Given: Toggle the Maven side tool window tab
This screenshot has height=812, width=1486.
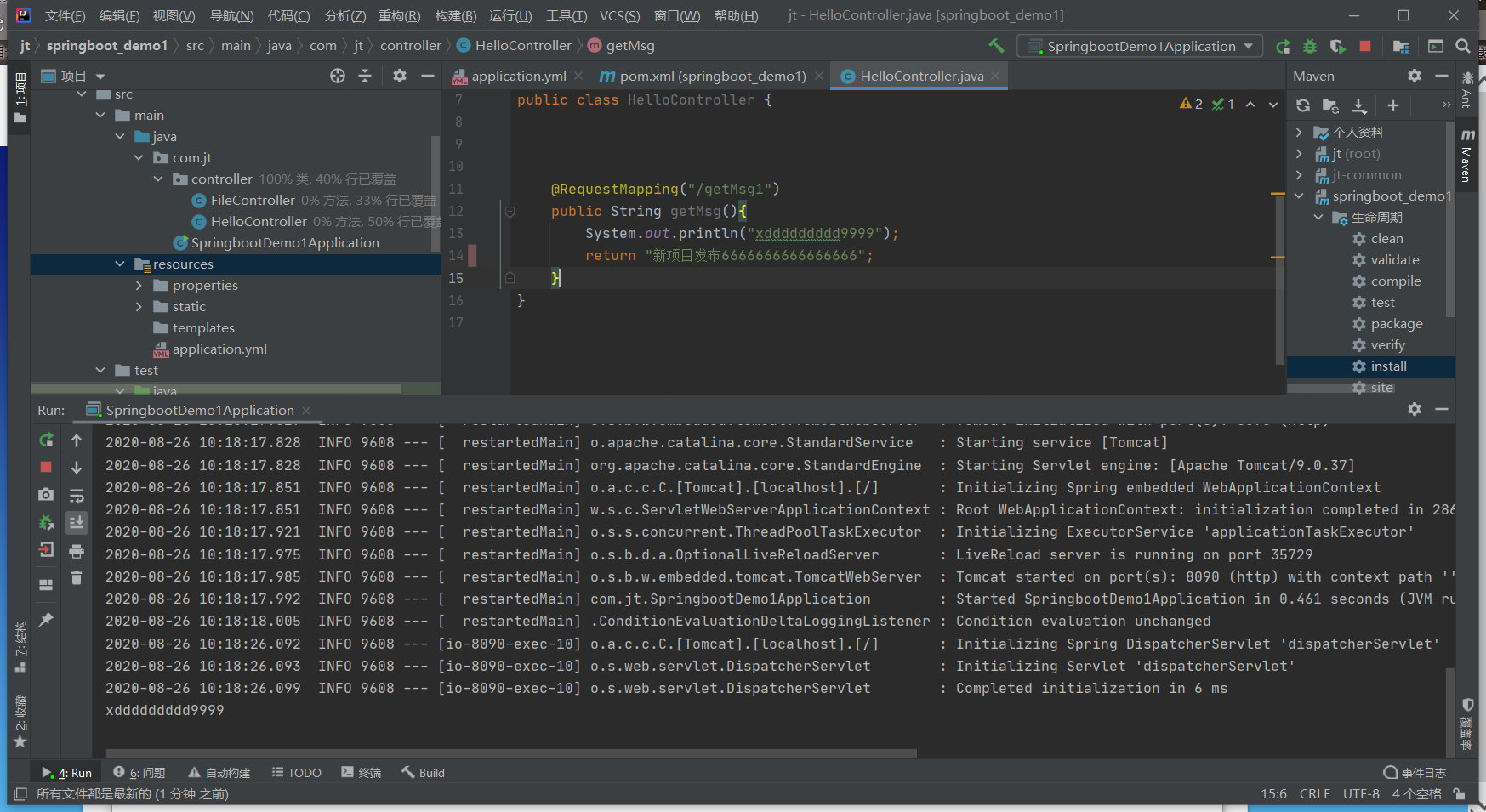Looking at the screenshot, I should click(x=1467, y=154).
